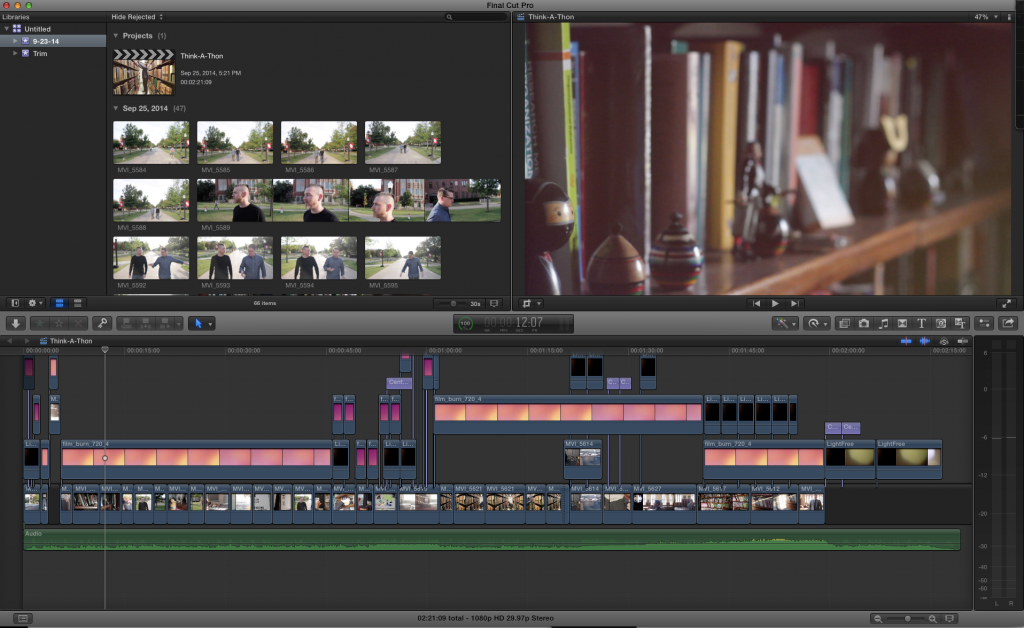
Task: Open the Themes browser icon
Action: tap(960, 323)
